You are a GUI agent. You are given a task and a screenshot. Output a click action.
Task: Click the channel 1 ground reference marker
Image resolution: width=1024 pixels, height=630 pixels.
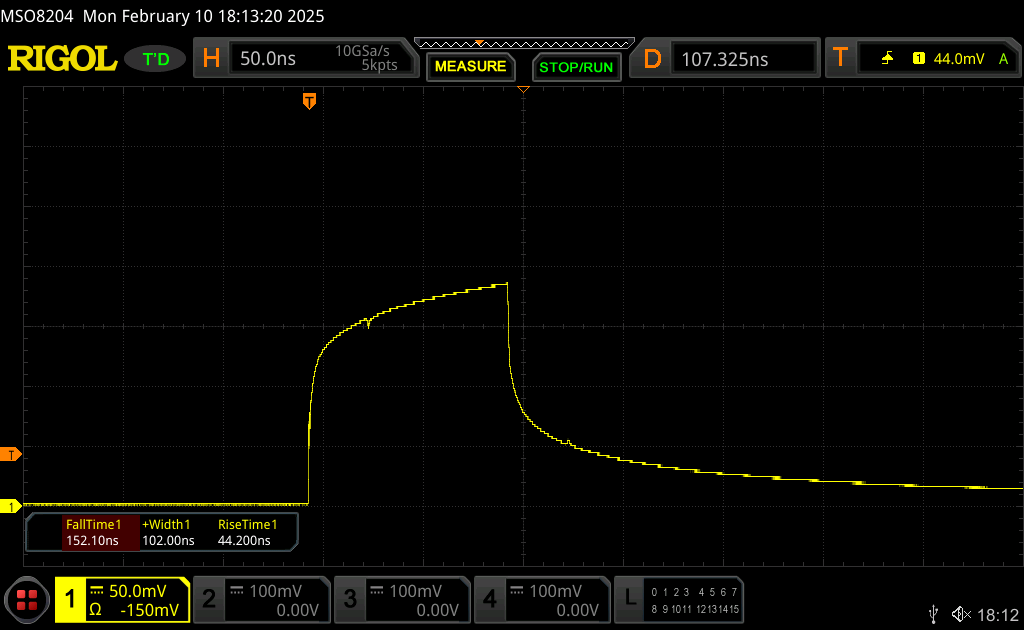(x=11, y=506)
